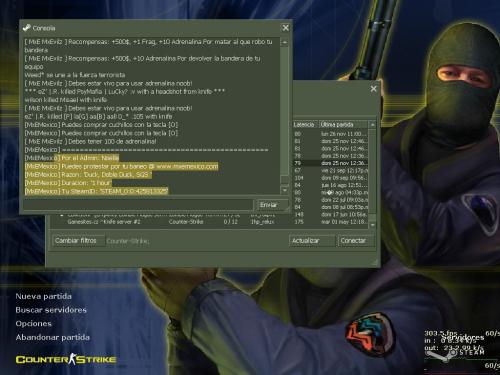Click the 'dom 22 jul 09:03a.m' entry
Screen dimensions: 500x375
click(x=344, y=200)
